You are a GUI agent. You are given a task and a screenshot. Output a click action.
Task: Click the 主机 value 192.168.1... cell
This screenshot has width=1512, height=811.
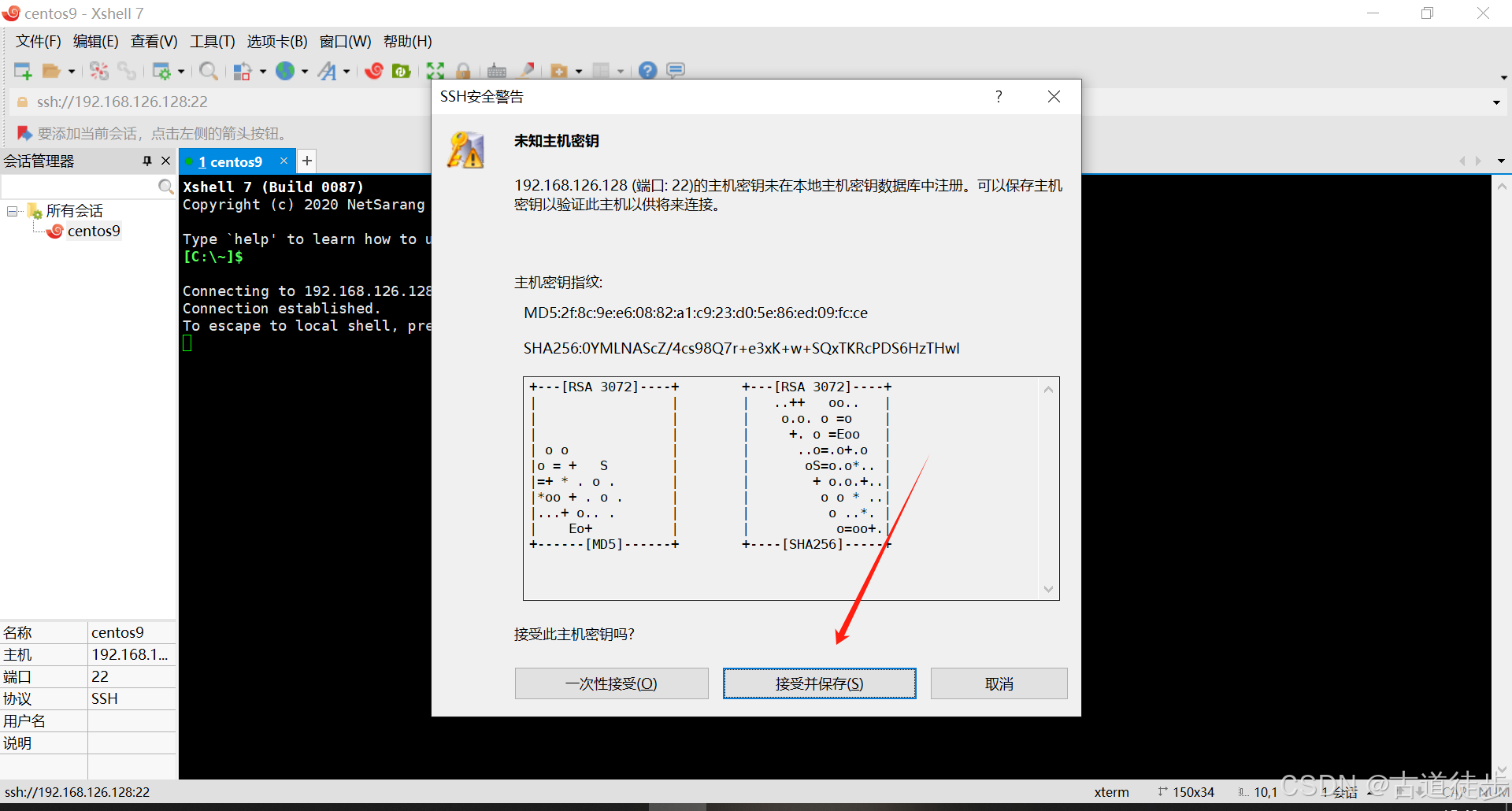pyautogui.click(x=132, y=654)
